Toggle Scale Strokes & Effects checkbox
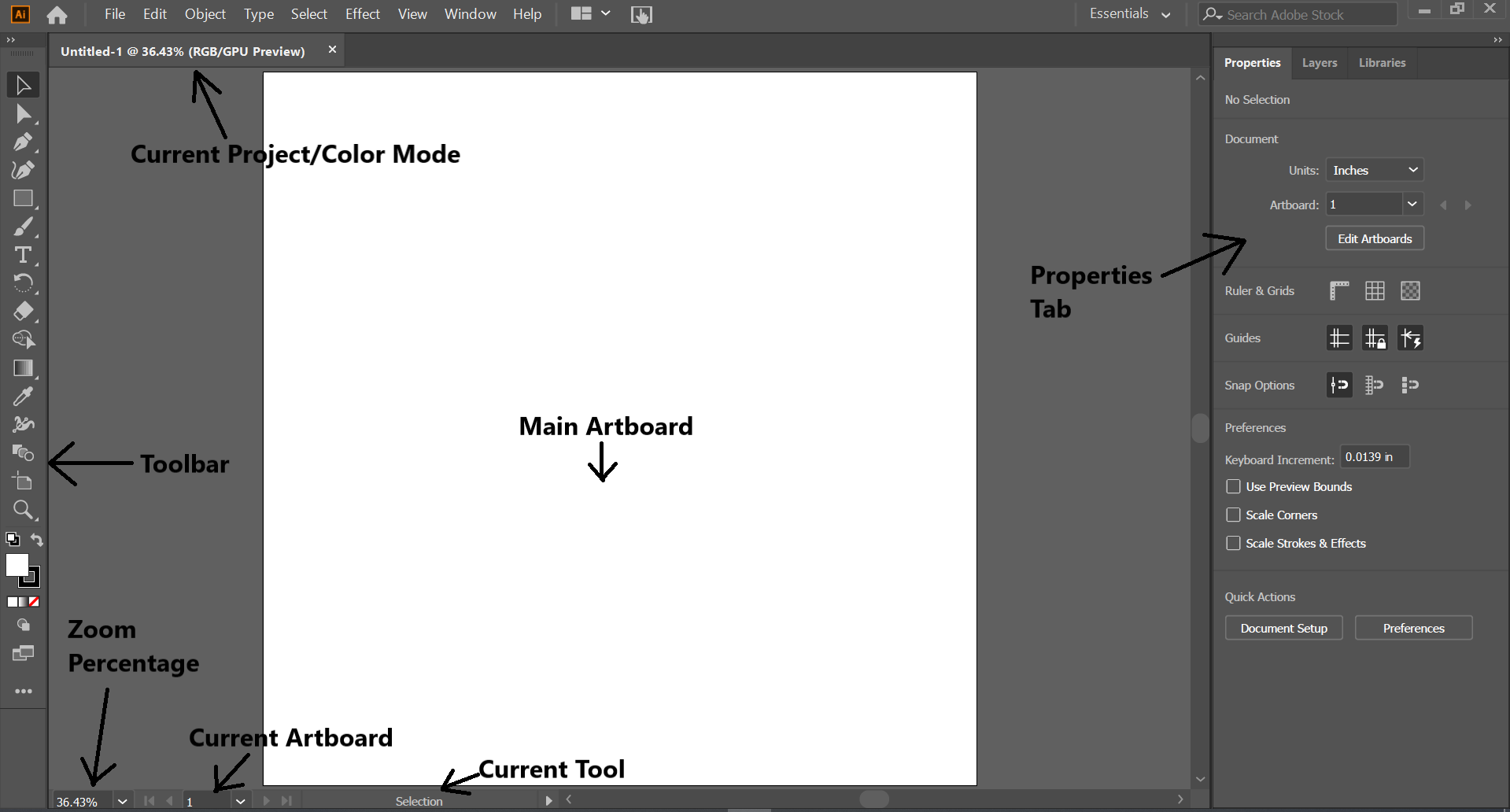This screenshot has height=812, width=1510. pyautogui.click(x=1233, y=544)
